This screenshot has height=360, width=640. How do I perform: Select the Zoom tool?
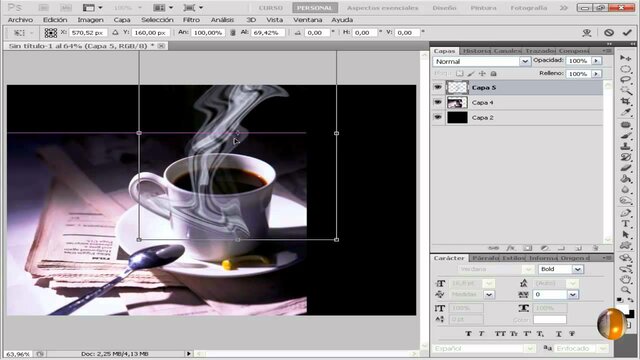tap(625, 290)
